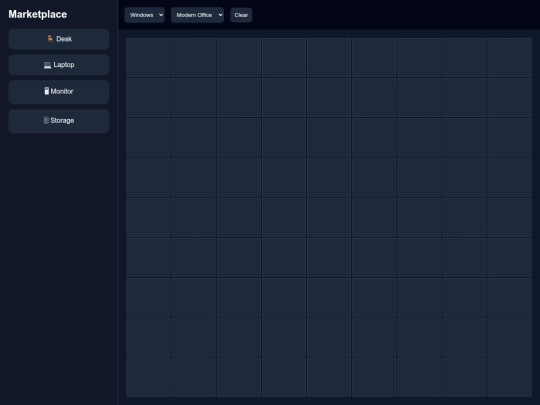Expand the Modern Office dropdown

coord(197,15)
